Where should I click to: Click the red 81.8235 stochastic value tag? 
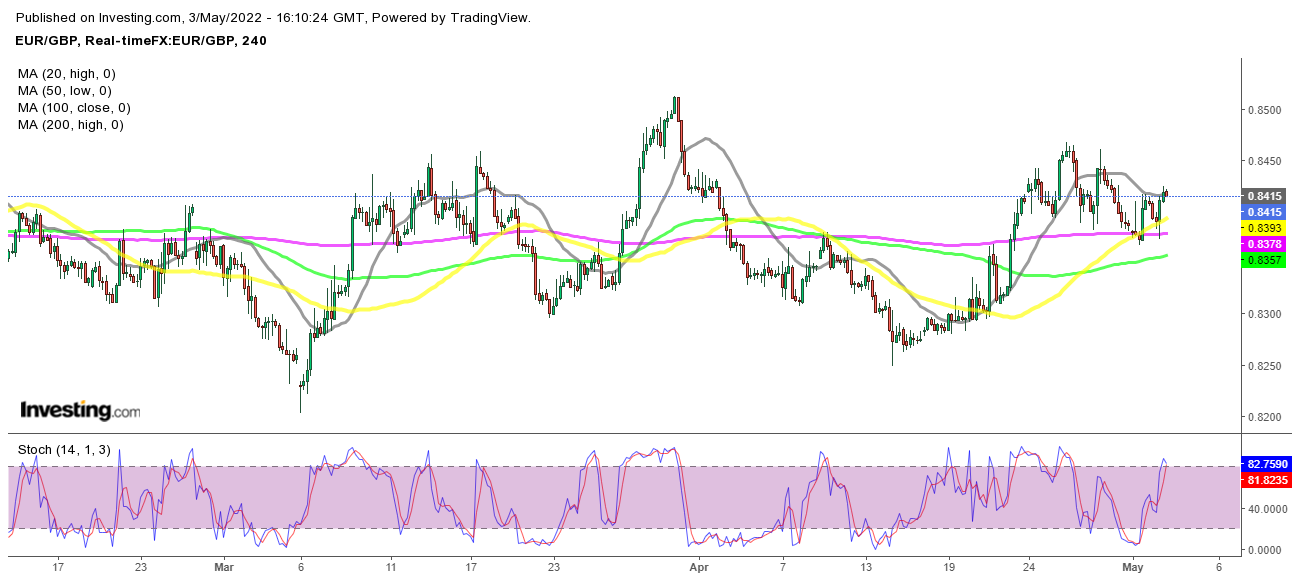coord(1266,481)
